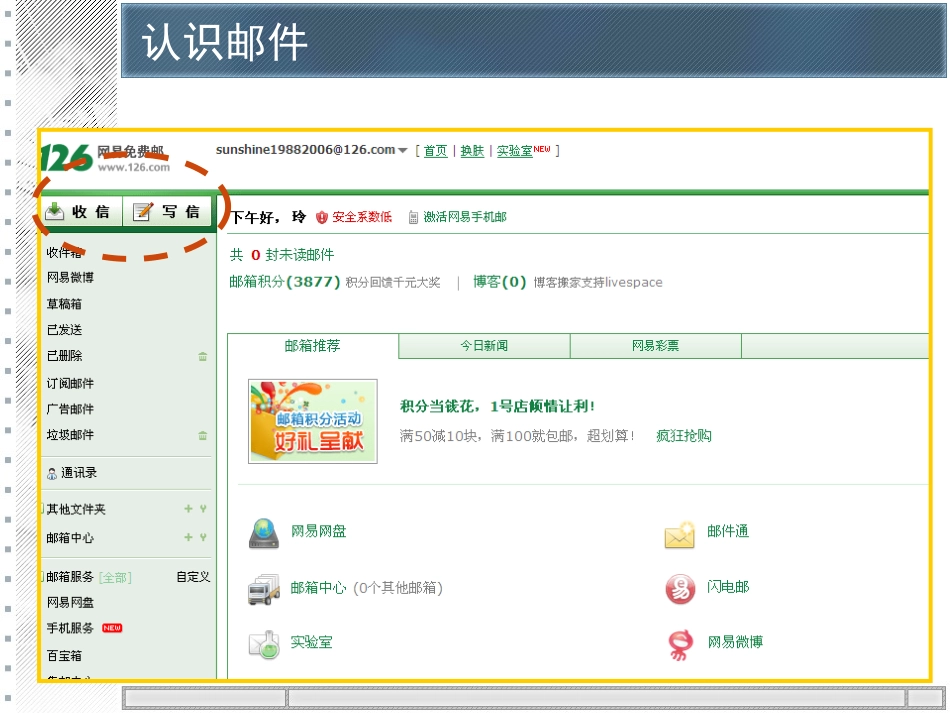950x713 pixels.
Task: Open 网易微博 link in main panel
Action: click(735, 642)
